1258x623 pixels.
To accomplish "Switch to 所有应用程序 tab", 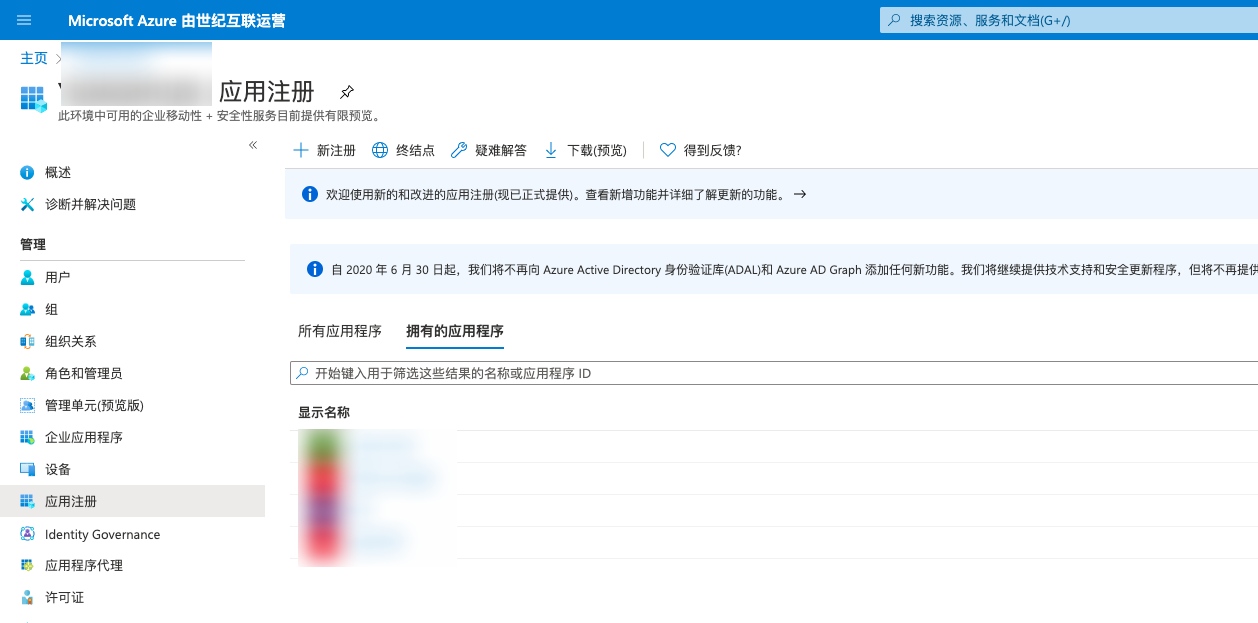I will (x=340, y=331).
